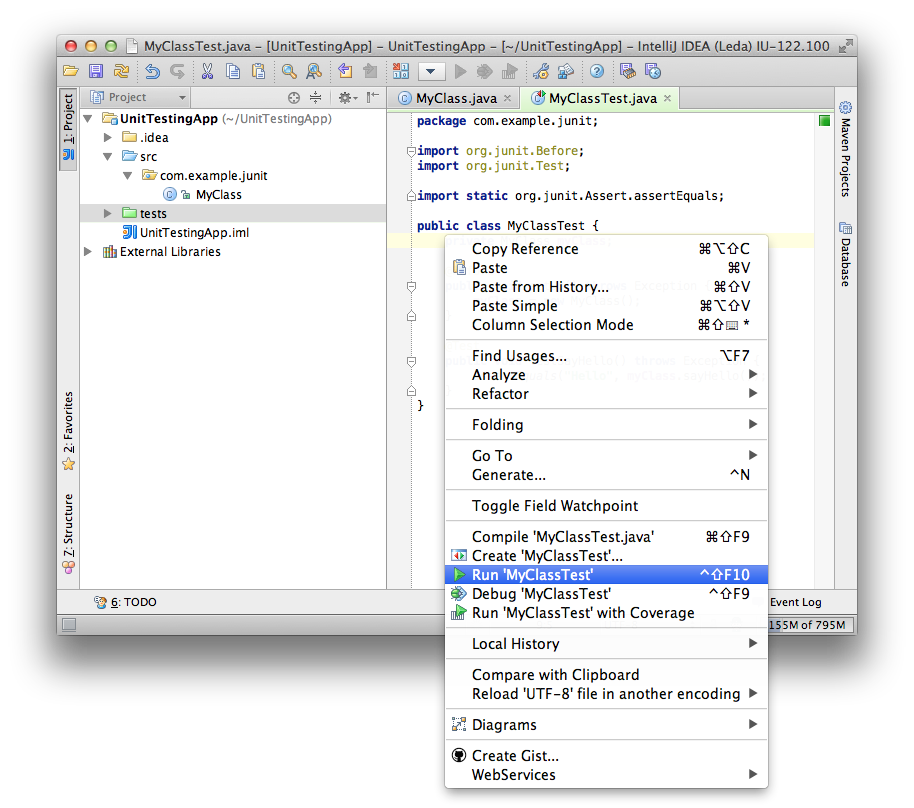Viewport: 914px width, 808px height.
Task: Click the toolbar Run play icon
Action: coord(460,71)
